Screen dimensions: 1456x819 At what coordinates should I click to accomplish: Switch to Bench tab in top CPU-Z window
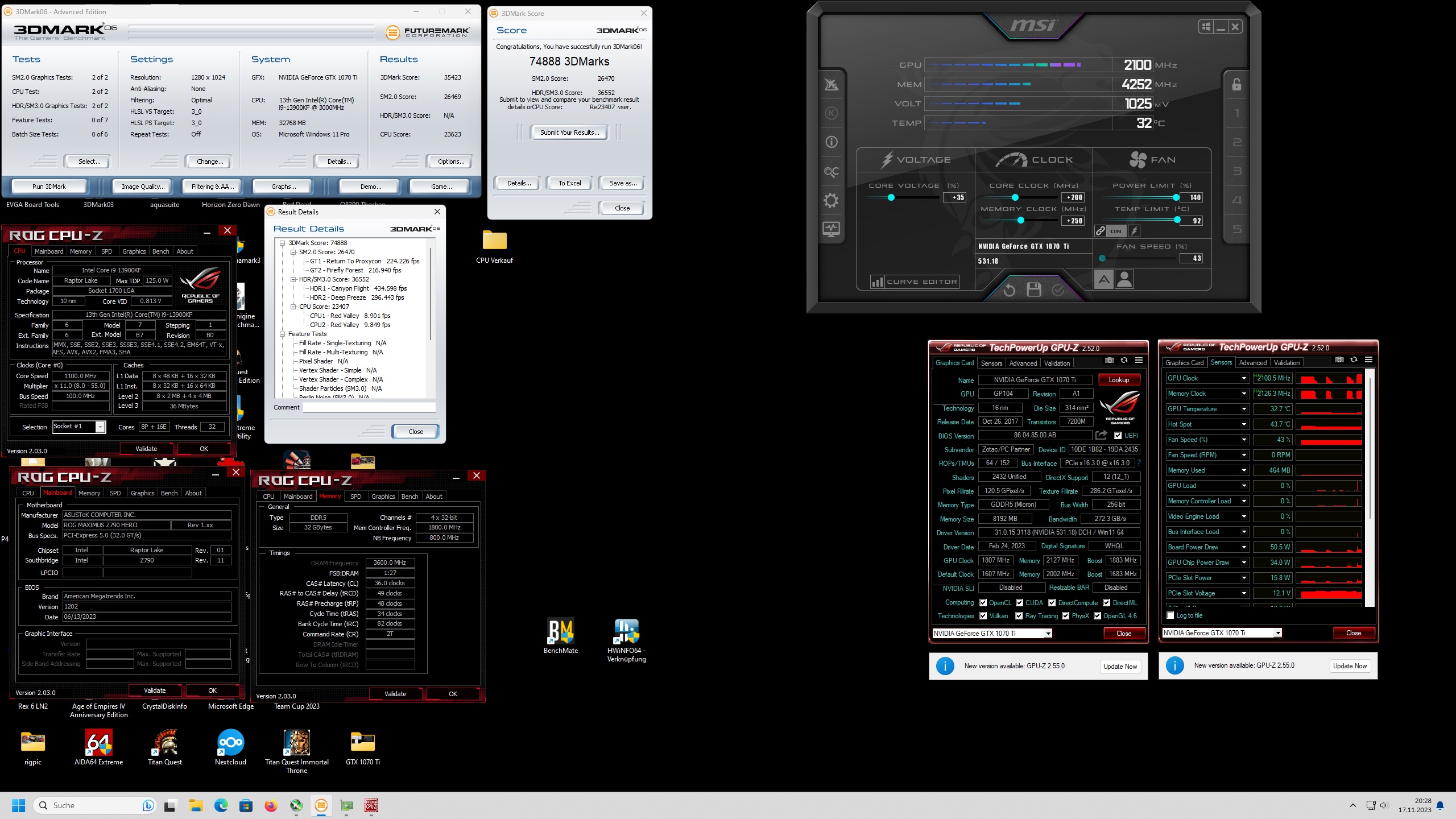(x=160, y=251)
